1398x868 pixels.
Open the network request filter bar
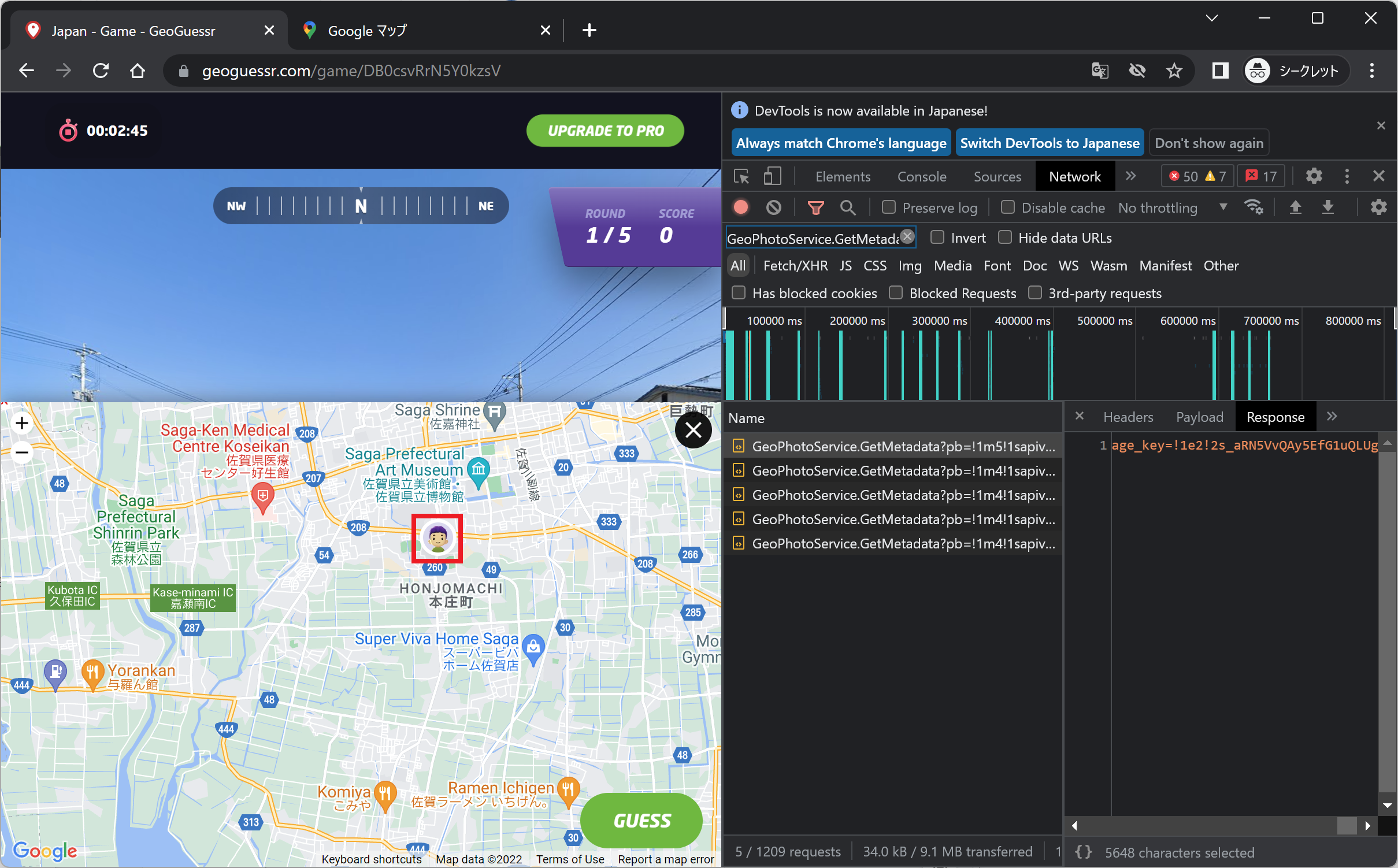(x=817, y=207)
